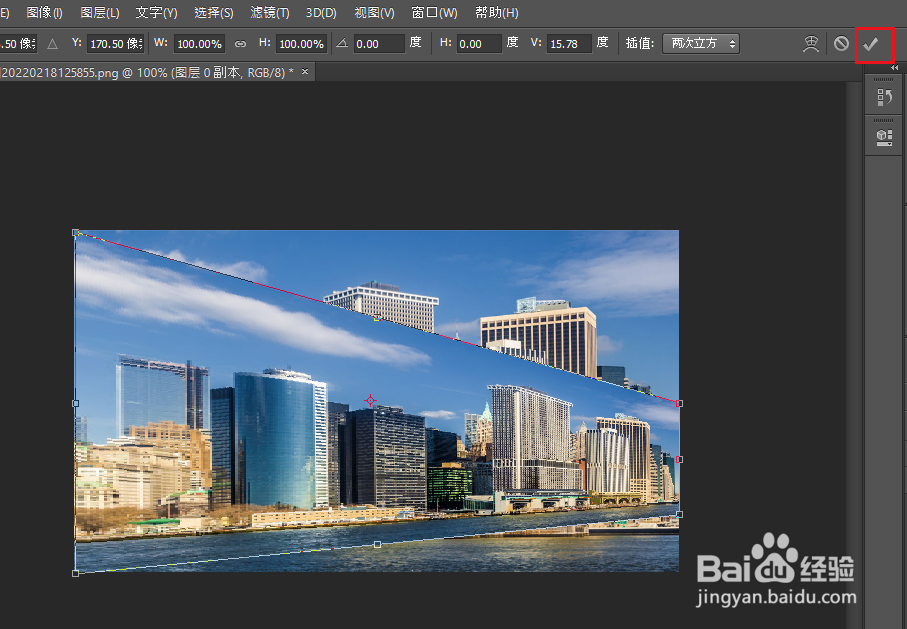Screen dimensions: 907x629
Task: Click the bottom-middle transform edge handle
Action: (x=378, y=545)
